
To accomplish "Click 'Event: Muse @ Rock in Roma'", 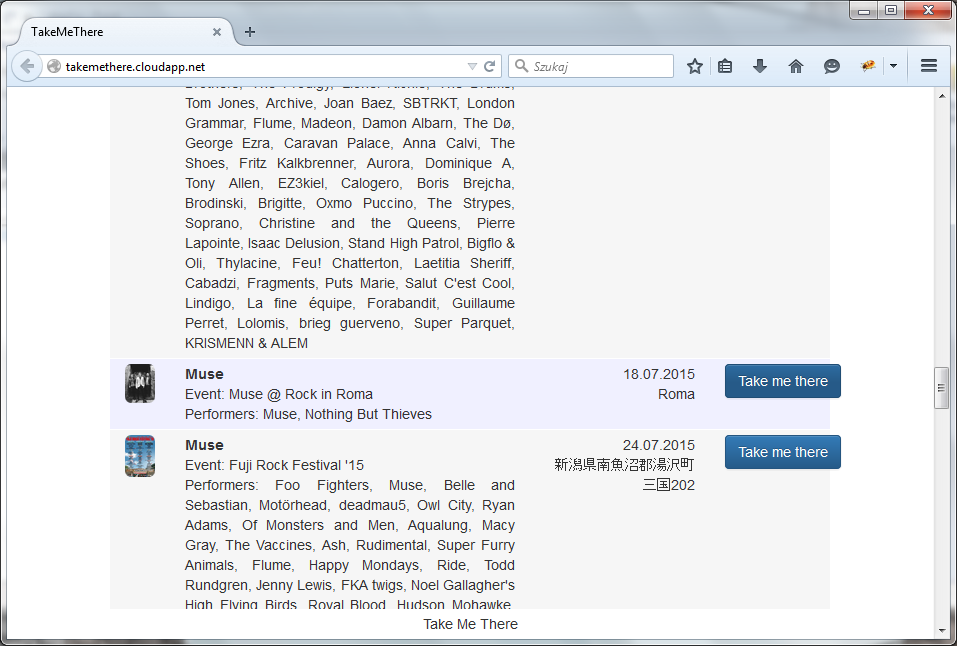I will tap(279, 394).
